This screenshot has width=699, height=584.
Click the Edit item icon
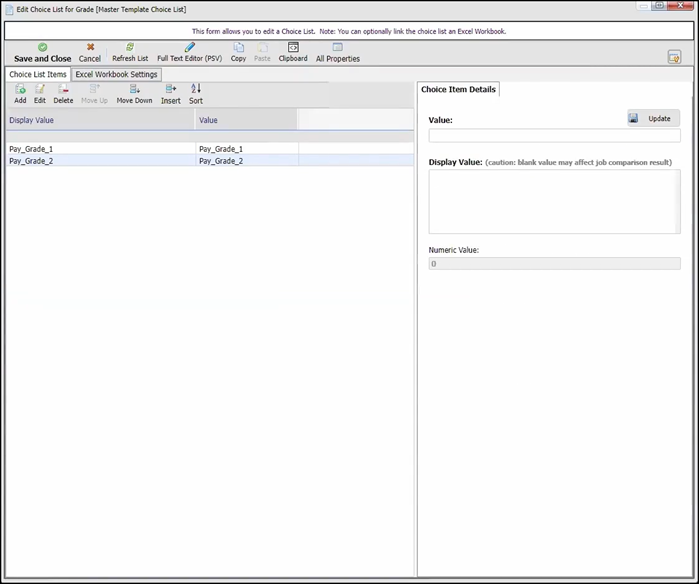click(x=40, y=89)
